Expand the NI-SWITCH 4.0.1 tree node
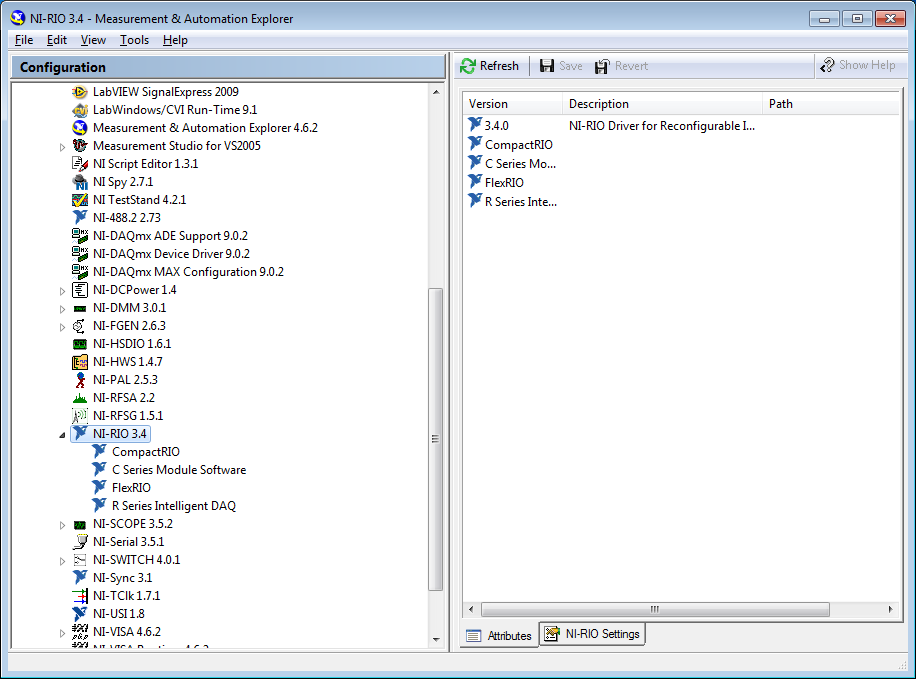This screenshot has width=916, height=679. click(x=63, y=561)
